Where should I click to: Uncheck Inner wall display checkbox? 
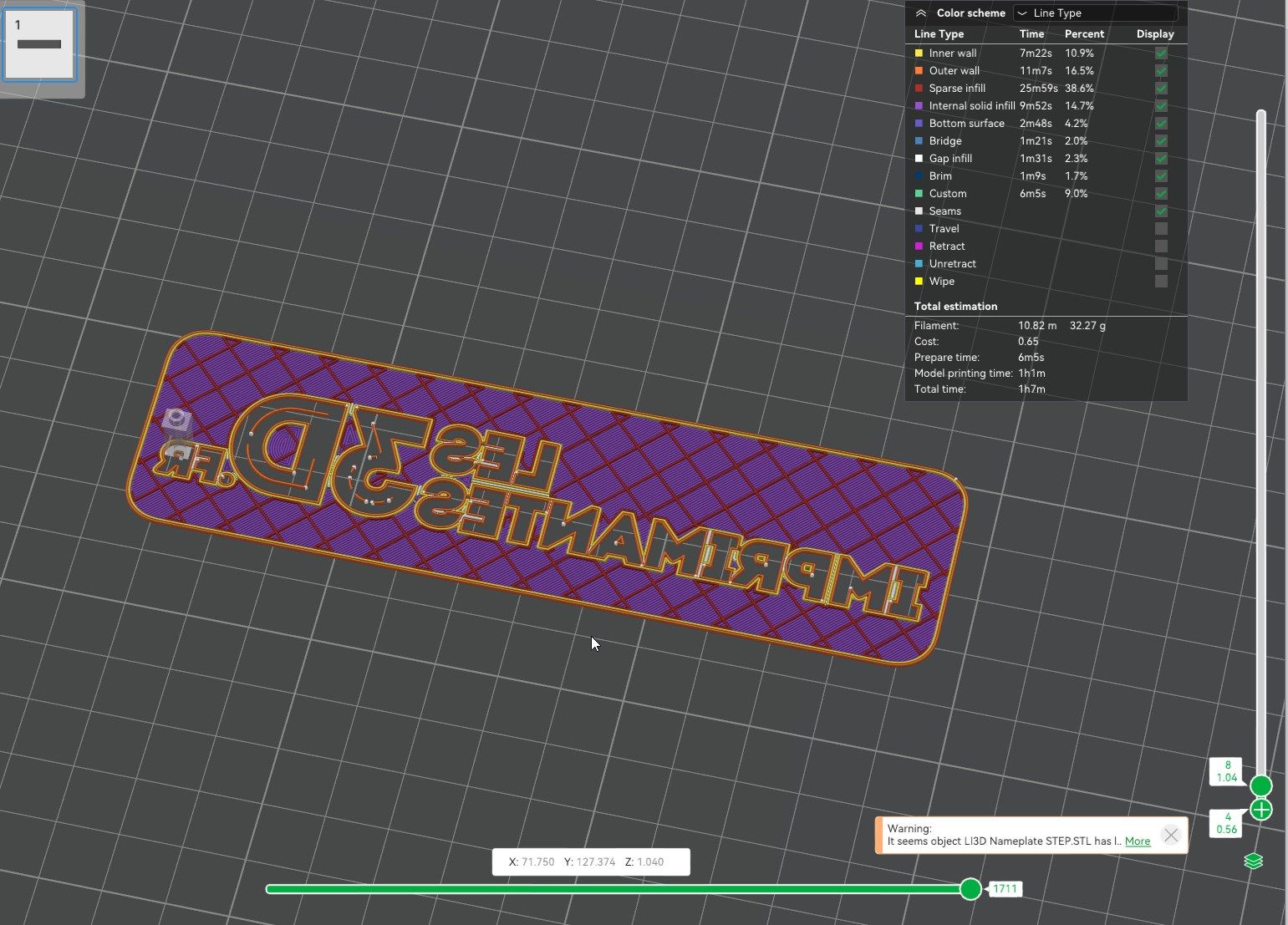(1161, 53)
